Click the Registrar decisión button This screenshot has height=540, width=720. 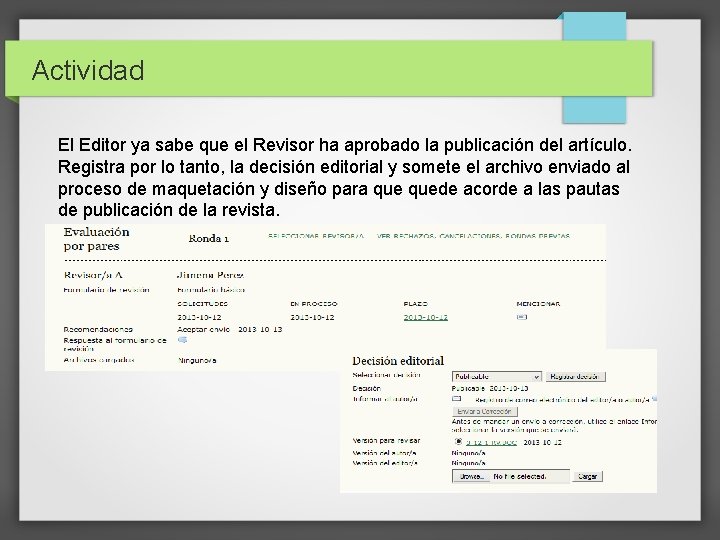pyautogui.click(x=576, y=377)
